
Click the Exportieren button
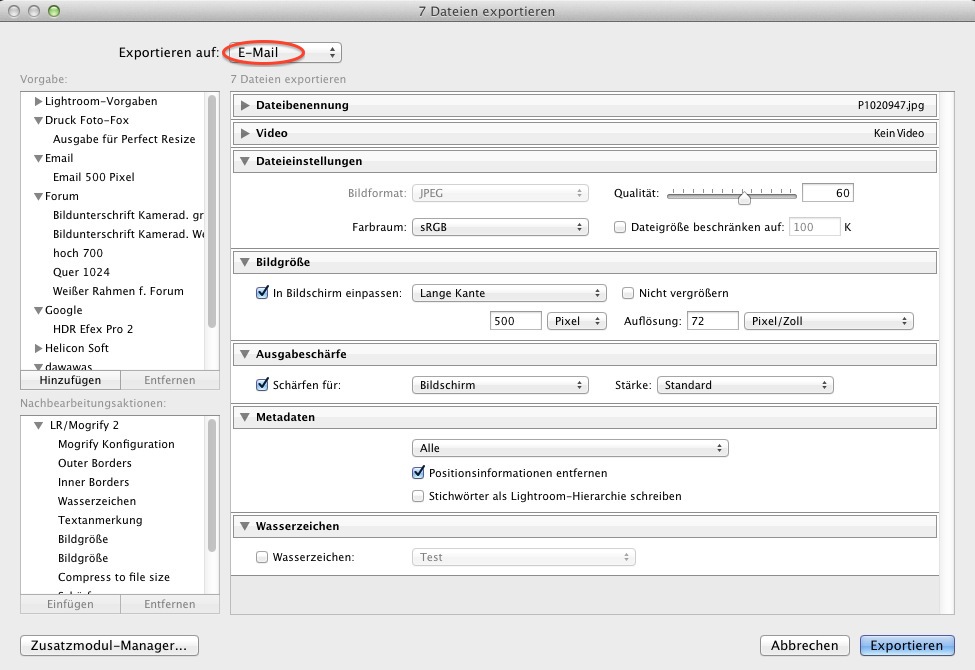906,646
